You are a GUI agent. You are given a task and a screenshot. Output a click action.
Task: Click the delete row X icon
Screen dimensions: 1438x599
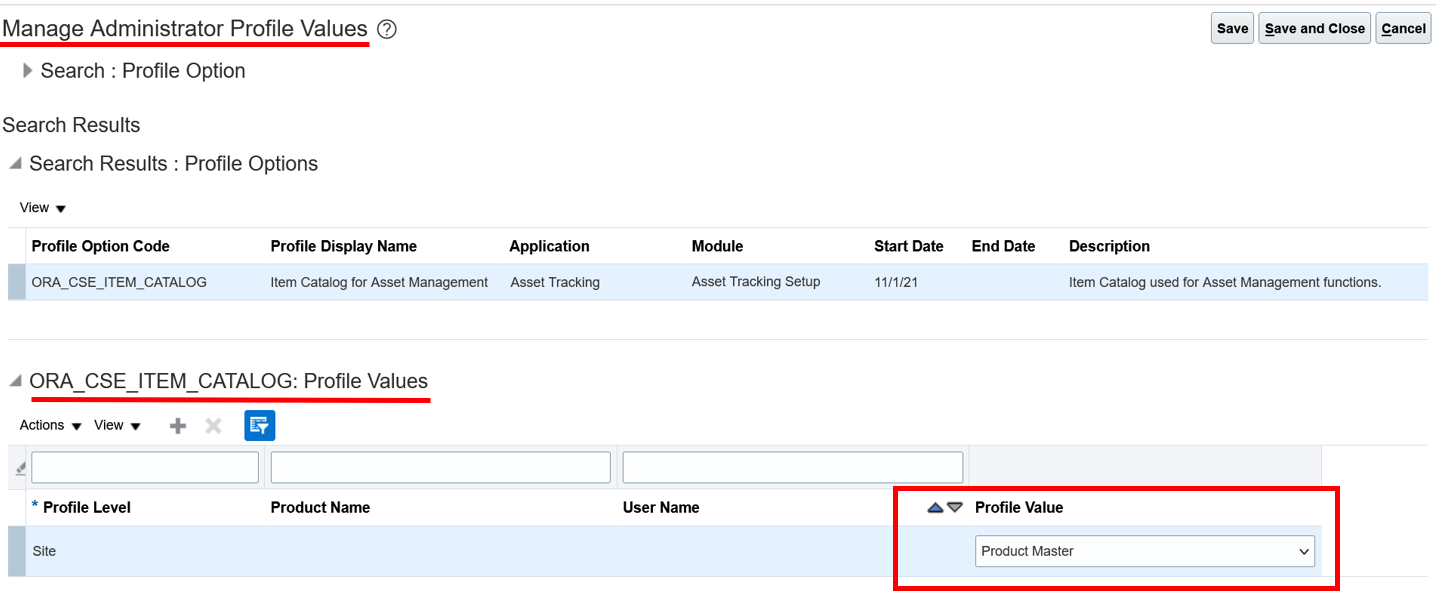click(x=213, y=426)
